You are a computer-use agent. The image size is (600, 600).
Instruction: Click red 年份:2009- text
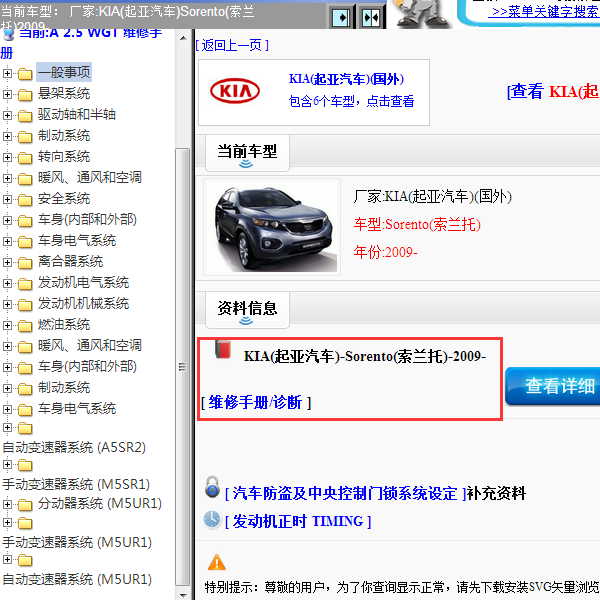coord(385,252)
